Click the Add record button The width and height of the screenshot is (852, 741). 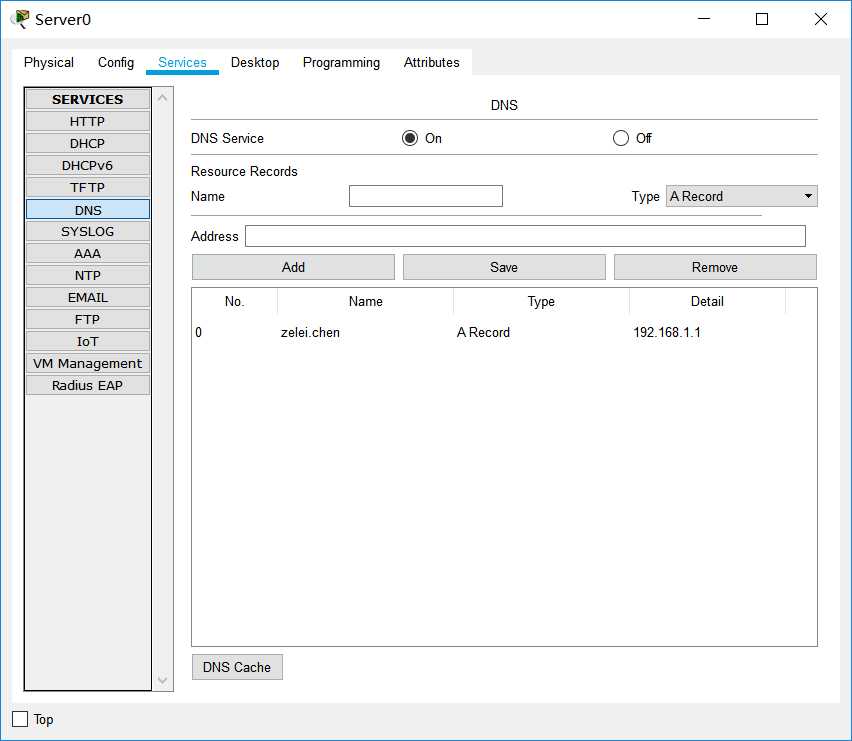pos(293,267)
